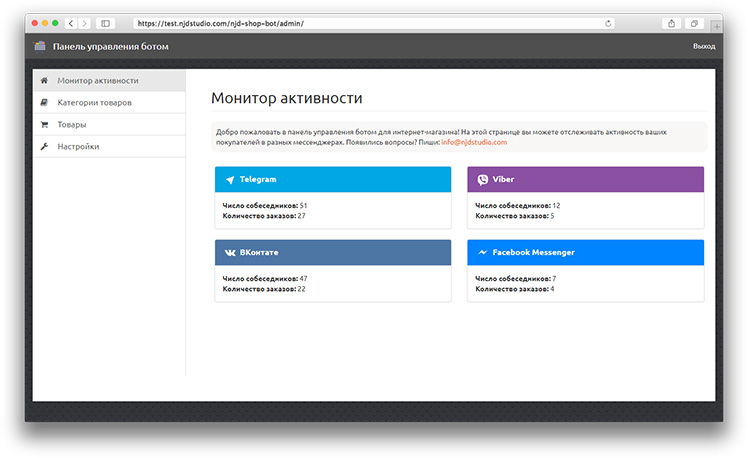Click the Viber phone icon
748x458 pixels.
[483, 179]
